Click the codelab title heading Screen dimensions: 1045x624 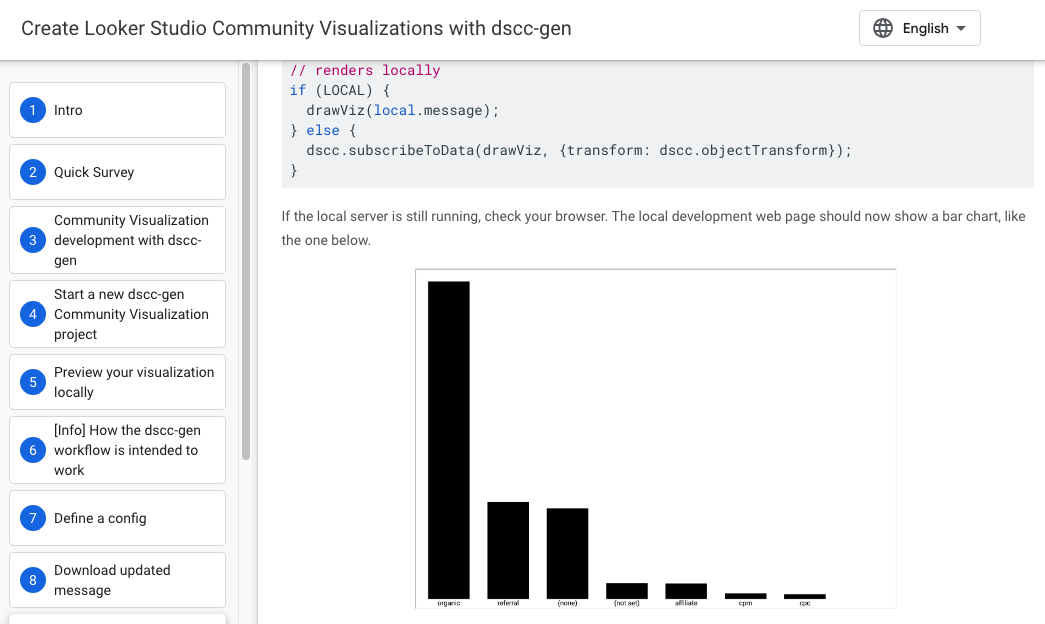coord(296,28)
